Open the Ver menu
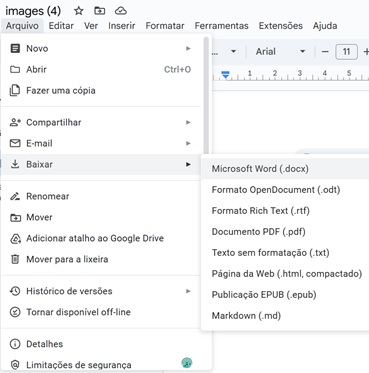 (x=91, y=26)
